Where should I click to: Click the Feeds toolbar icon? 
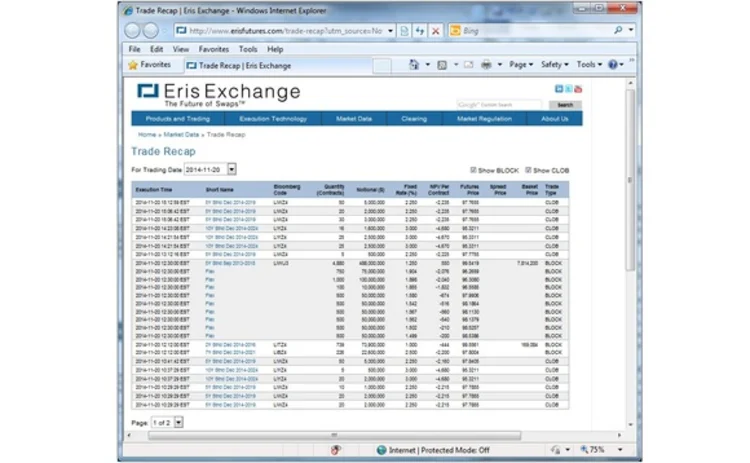tap(442, 65)
